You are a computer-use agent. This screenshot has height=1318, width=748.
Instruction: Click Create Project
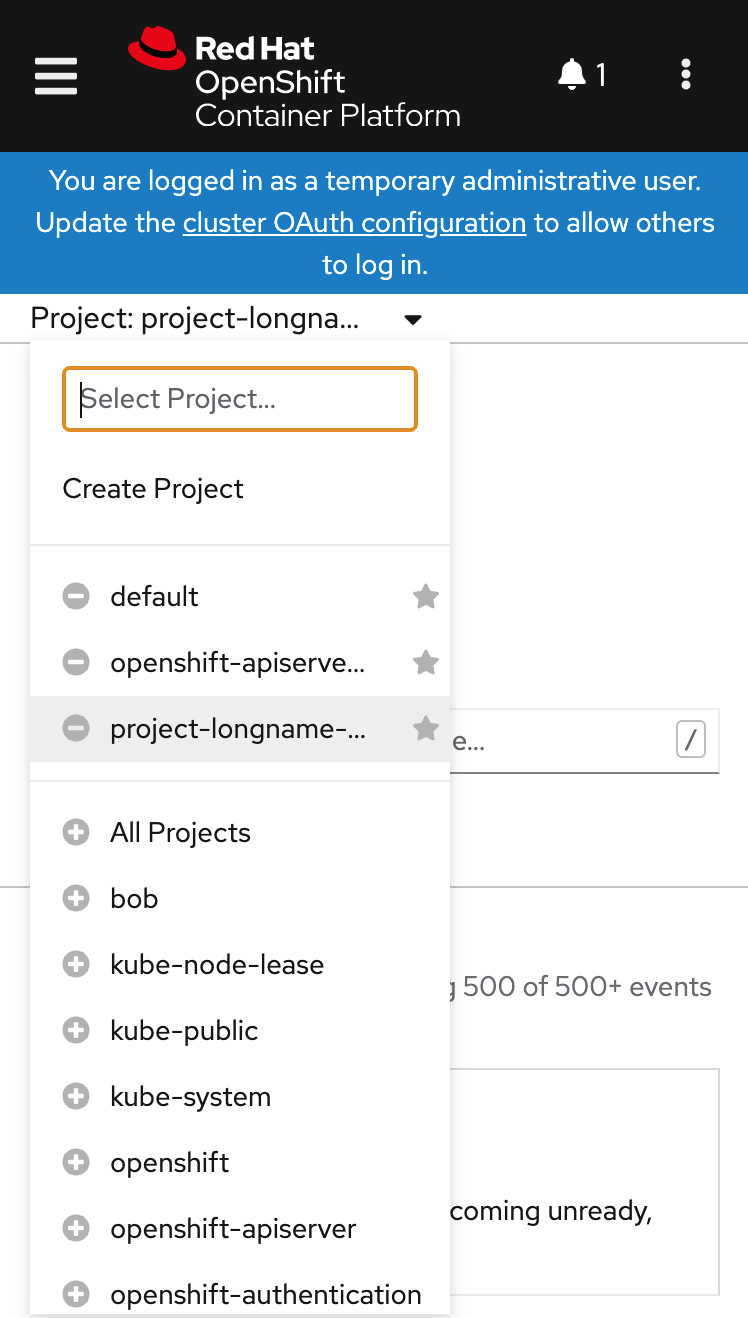click(x=153, y=489)
